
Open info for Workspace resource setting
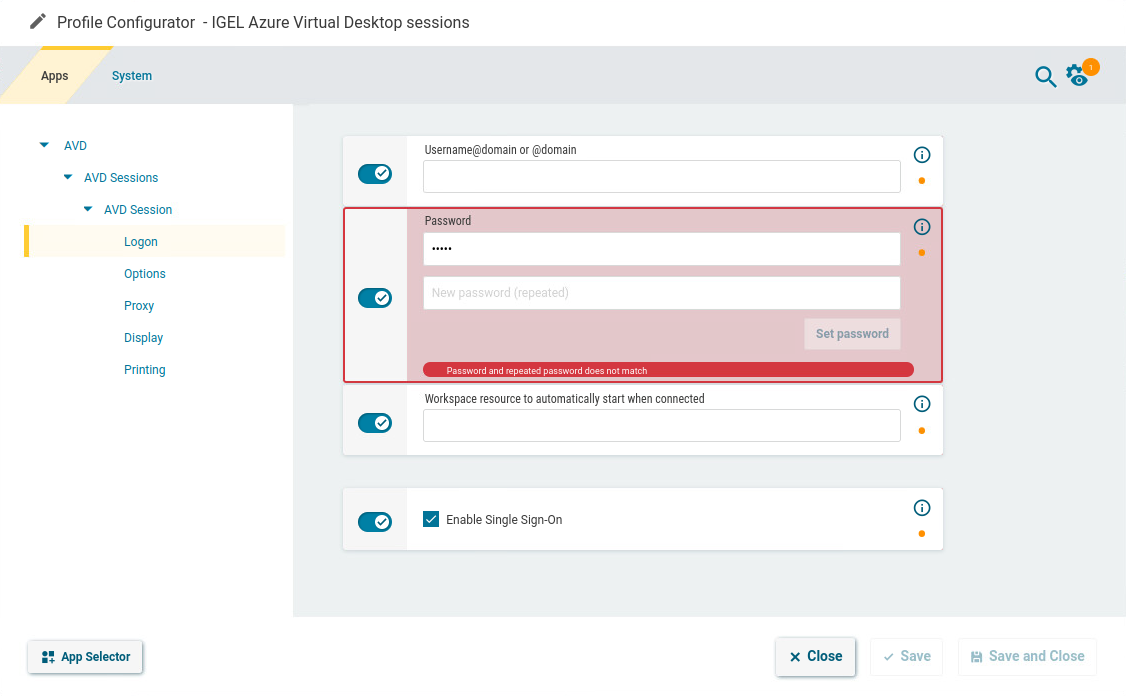[922, 404]
